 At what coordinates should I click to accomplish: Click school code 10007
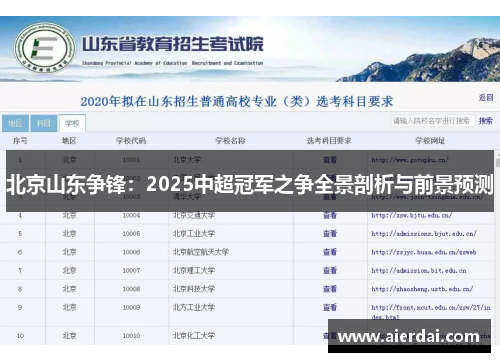tap(131, 271)
